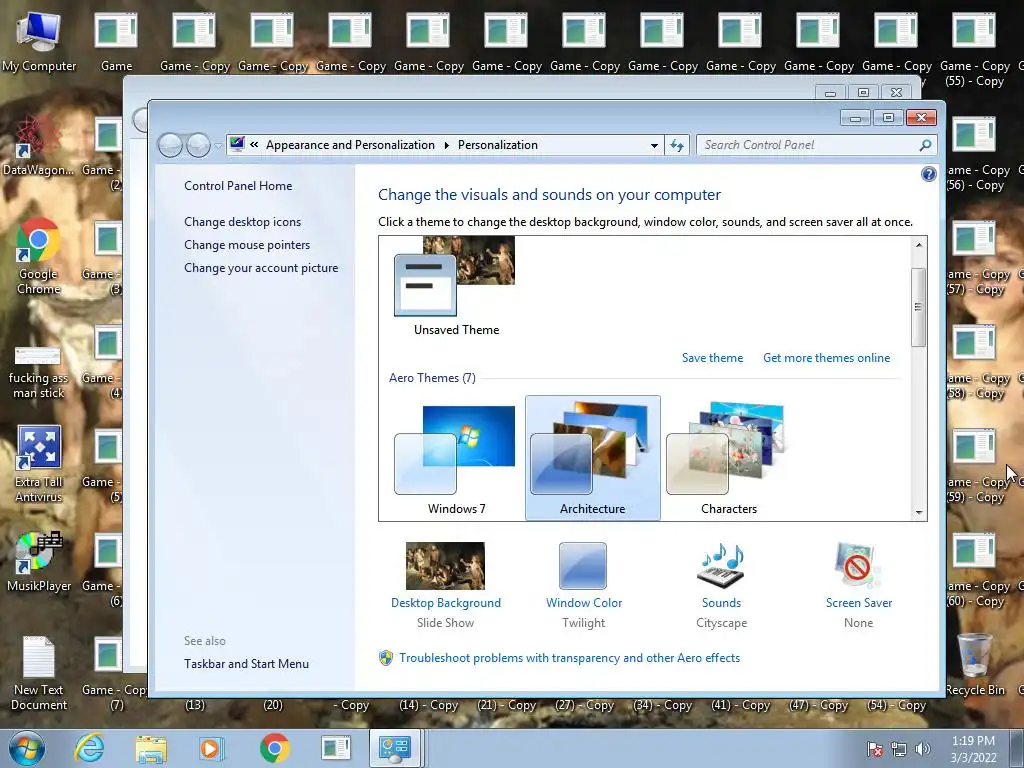Select the Recycle Bin desktop icon
1024x768 pixels.
[974, 664]
